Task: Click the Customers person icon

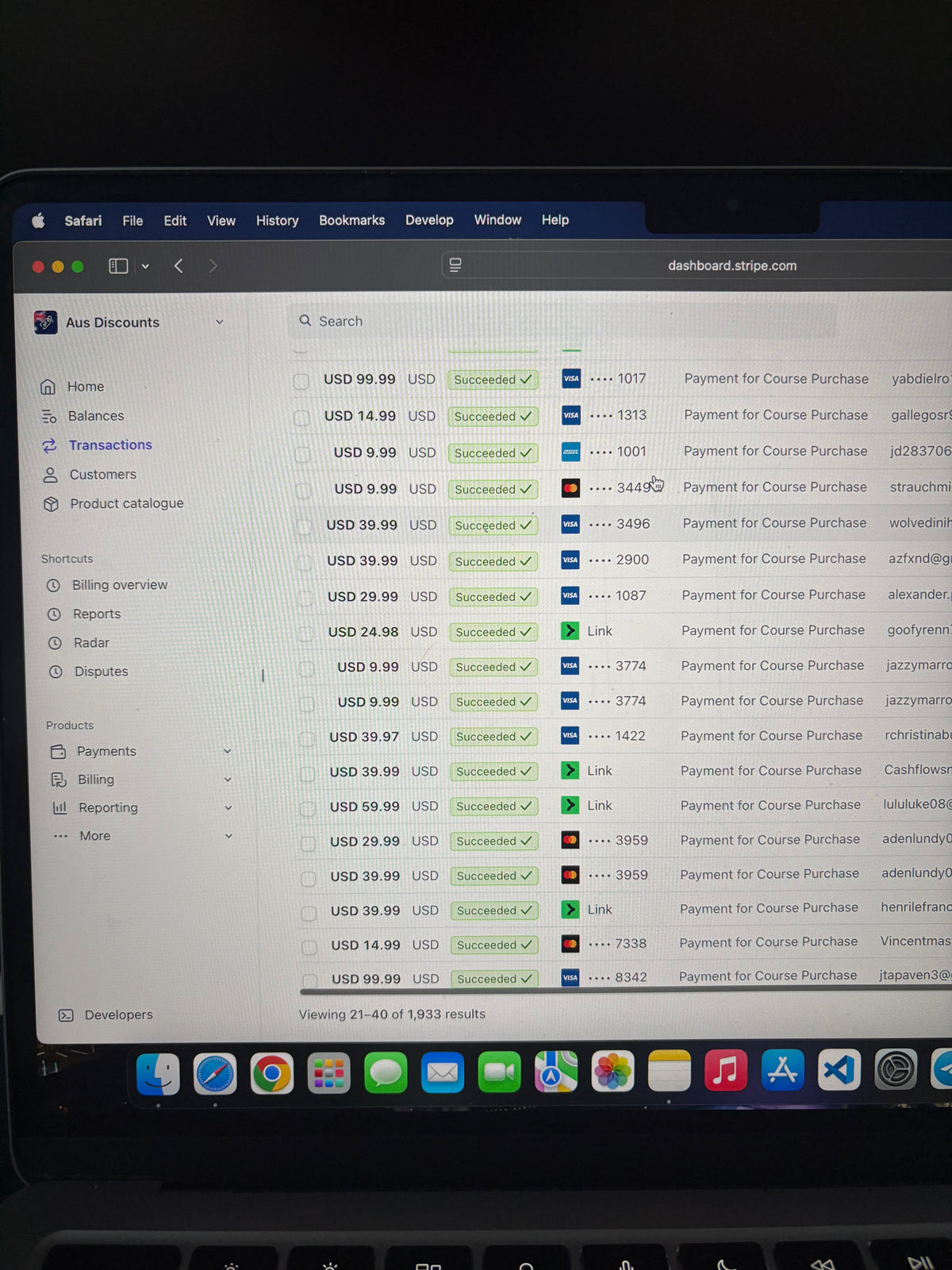Action: pyautogui.click(x=50, y=475)
